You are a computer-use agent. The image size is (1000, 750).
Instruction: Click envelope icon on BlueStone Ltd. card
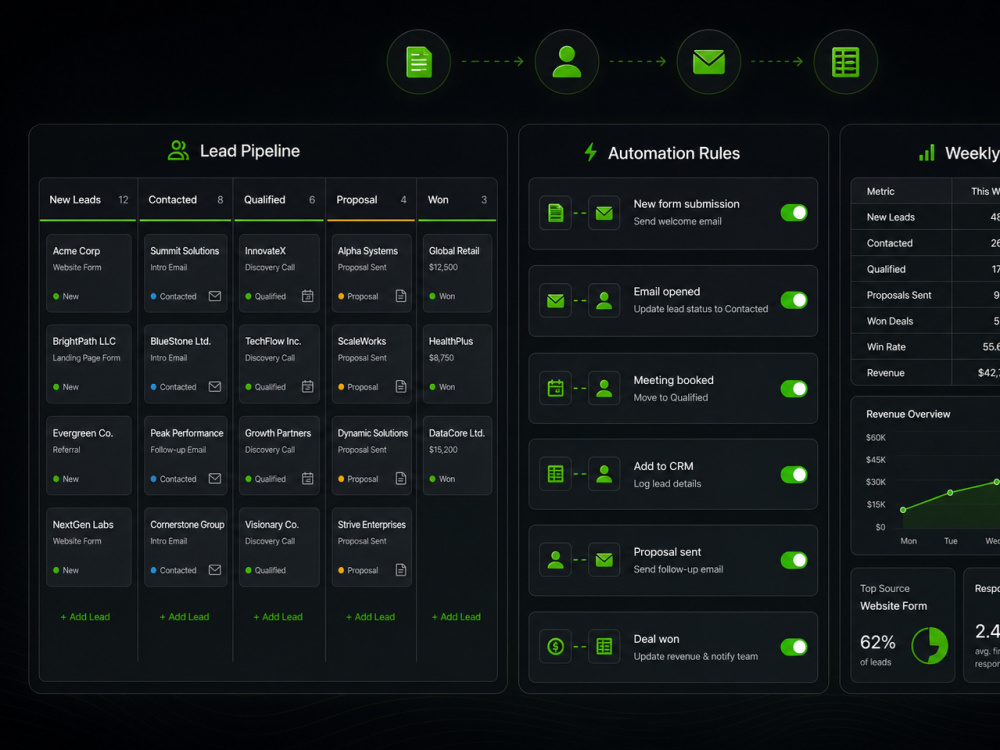click(x=215, y=386)
